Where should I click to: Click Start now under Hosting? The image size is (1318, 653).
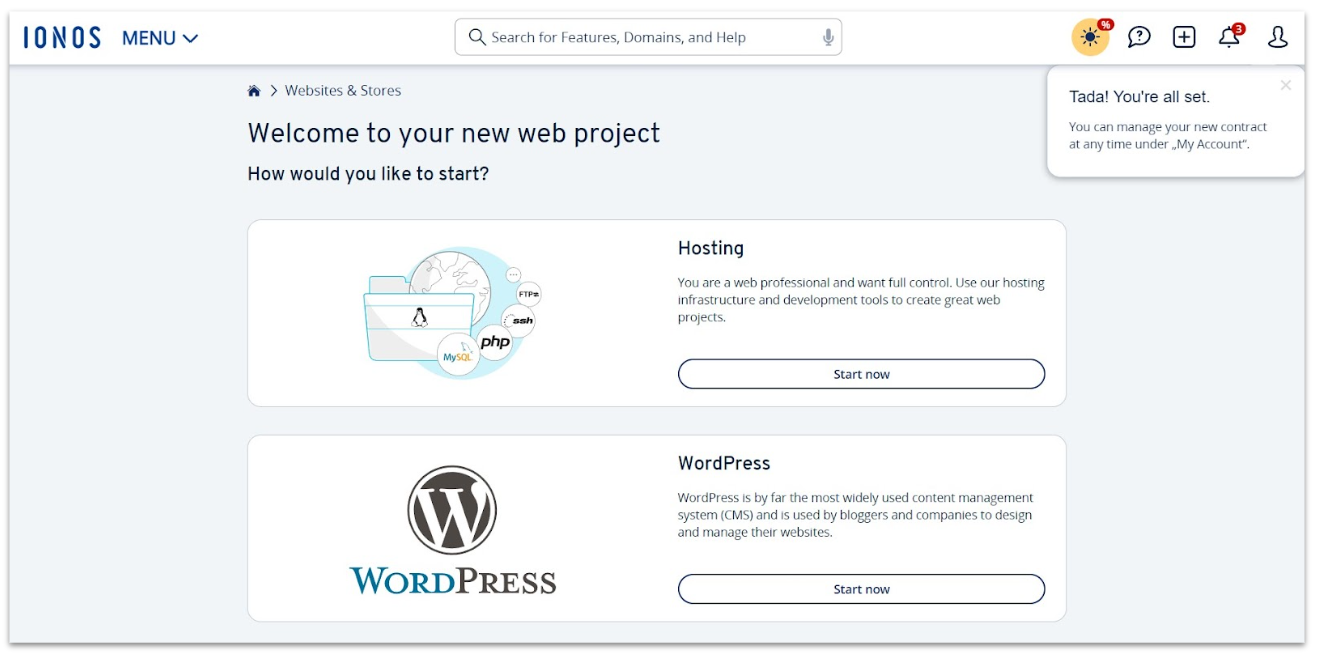861,374
